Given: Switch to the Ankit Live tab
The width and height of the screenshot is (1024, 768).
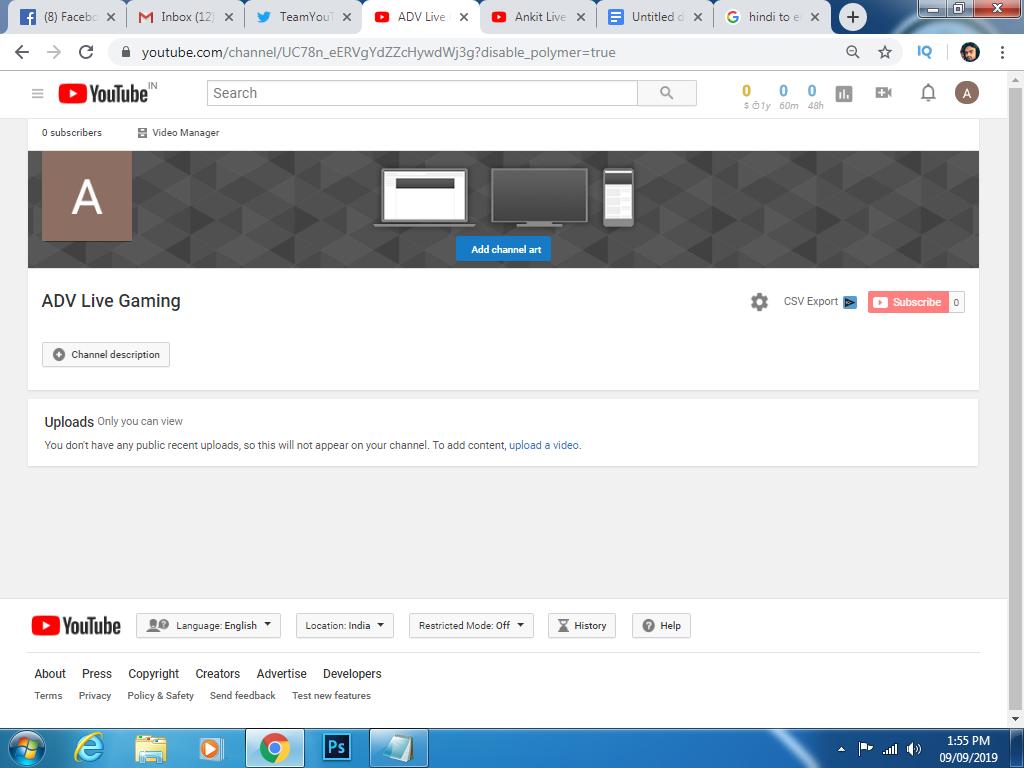Looking at the screenshot, I should coord(538,17).
